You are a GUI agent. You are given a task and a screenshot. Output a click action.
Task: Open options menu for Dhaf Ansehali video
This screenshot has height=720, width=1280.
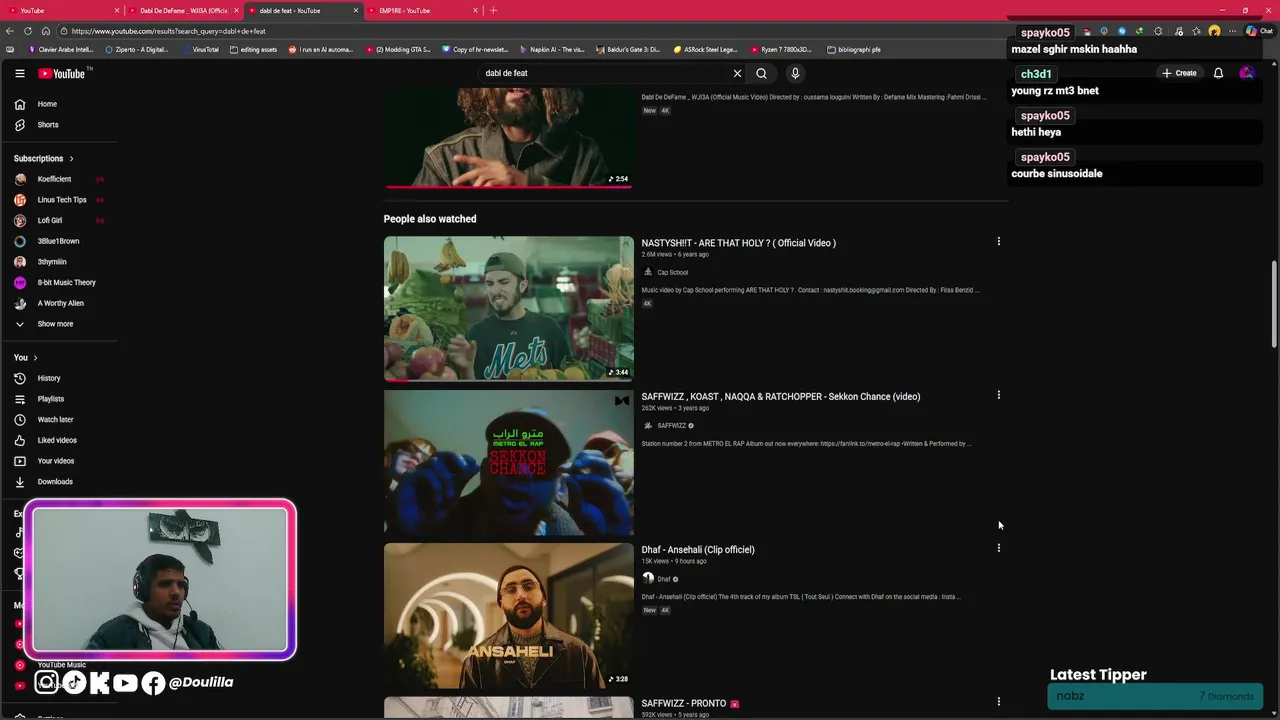click(998, 548)
